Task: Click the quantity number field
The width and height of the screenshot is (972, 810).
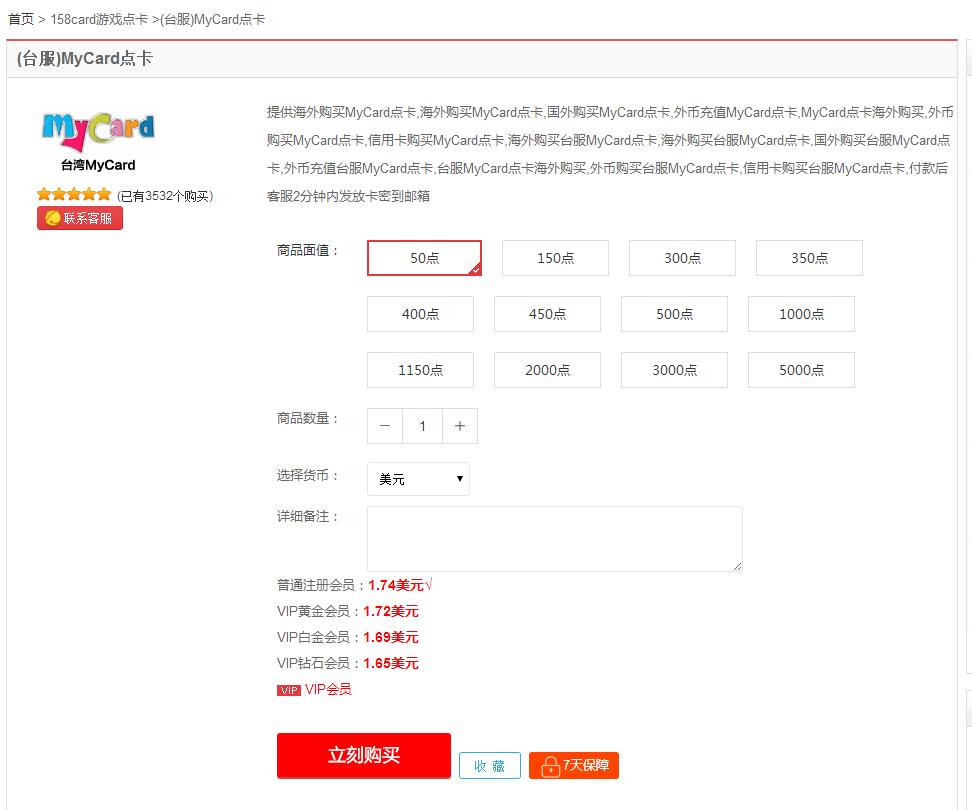Action: [x=422, y=426]
